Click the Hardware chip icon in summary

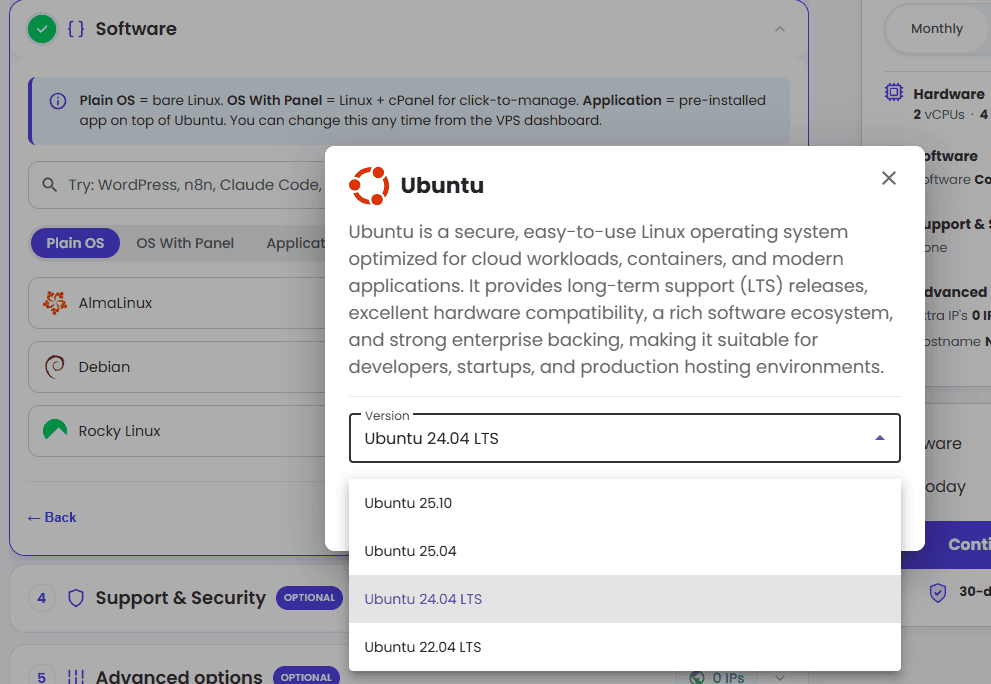(x=894, y=92)
